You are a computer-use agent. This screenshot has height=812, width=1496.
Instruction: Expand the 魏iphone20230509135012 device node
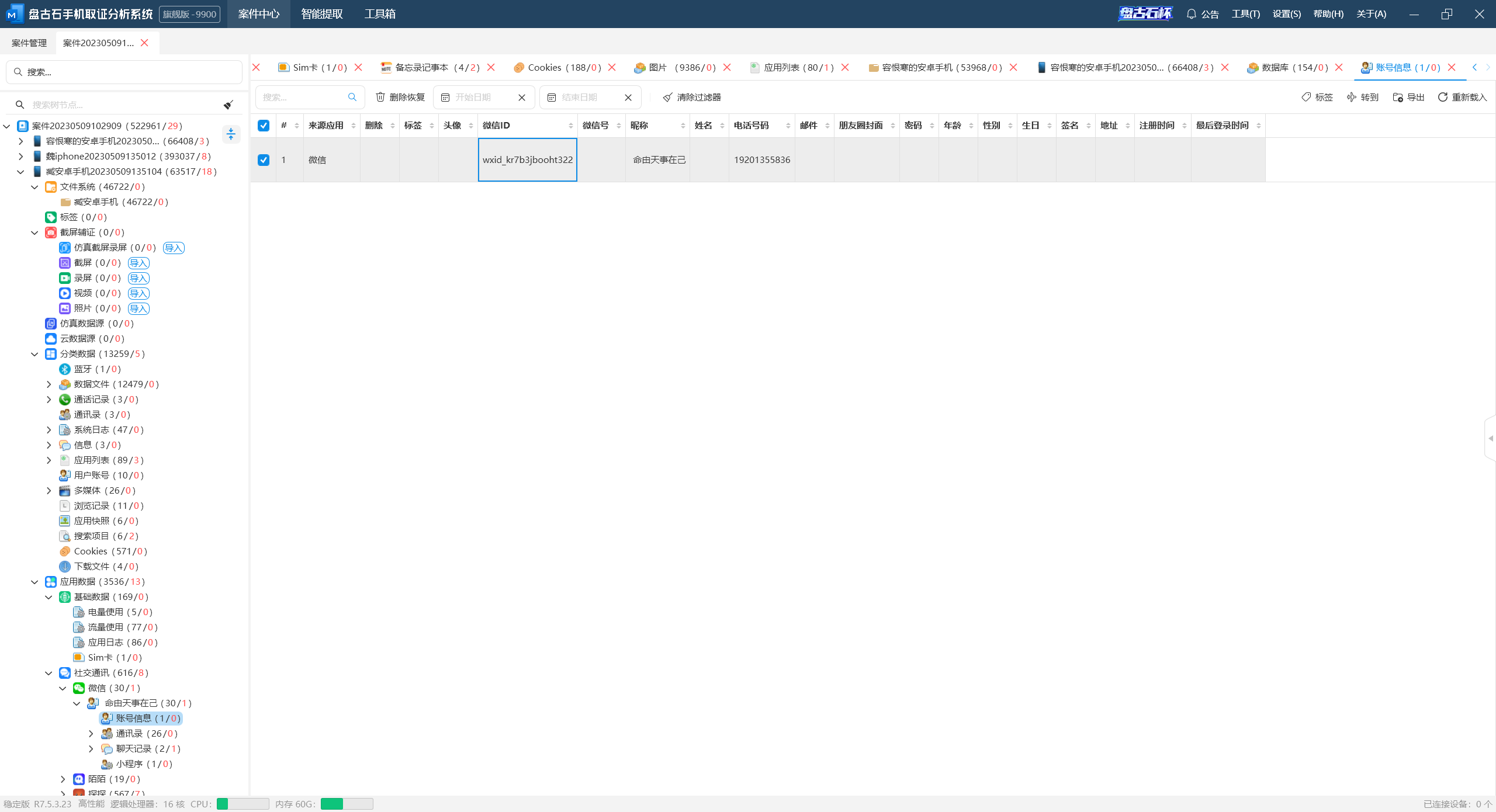21,157
